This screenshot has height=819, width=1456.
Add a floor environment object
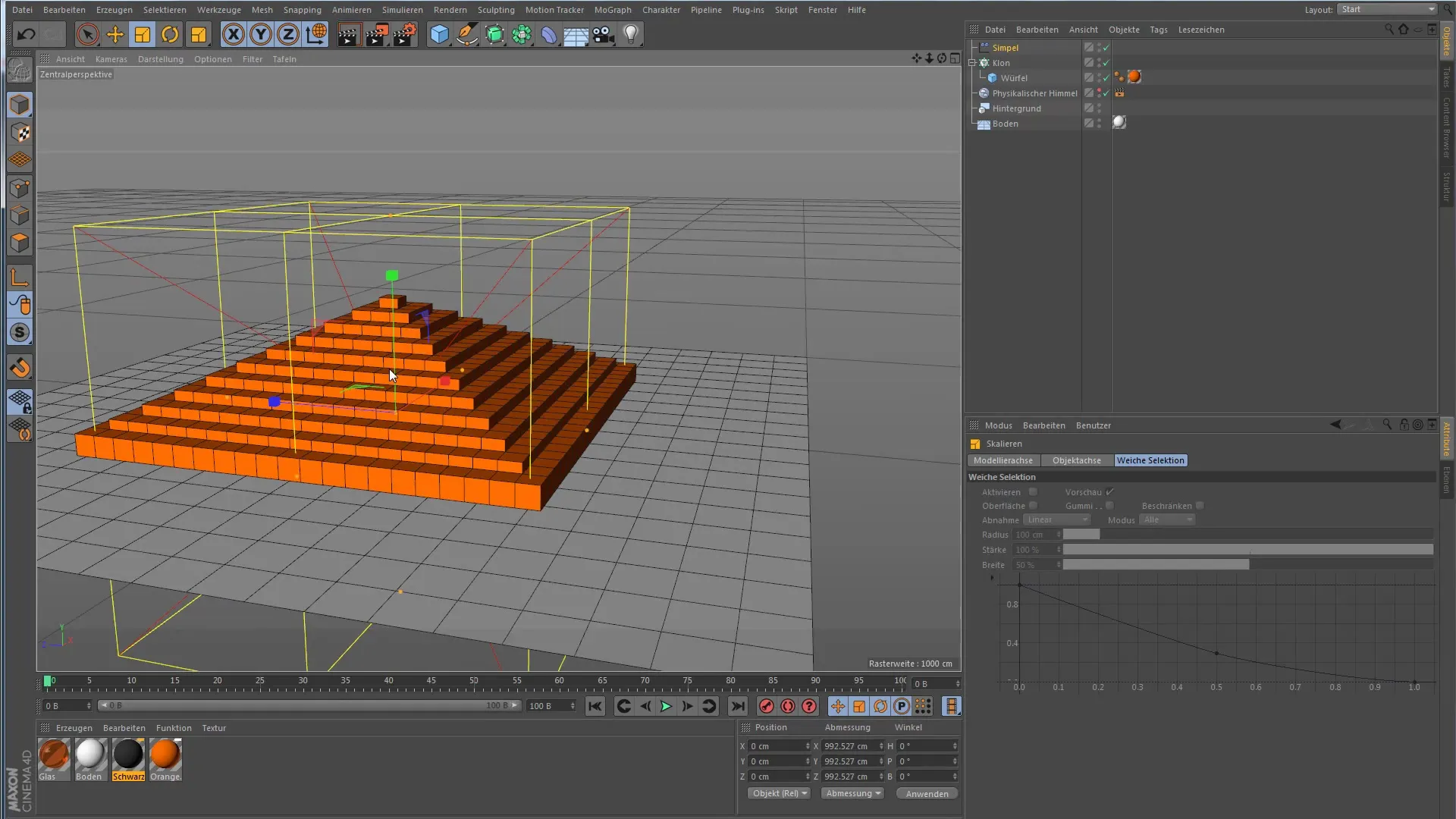coord(576,34)
